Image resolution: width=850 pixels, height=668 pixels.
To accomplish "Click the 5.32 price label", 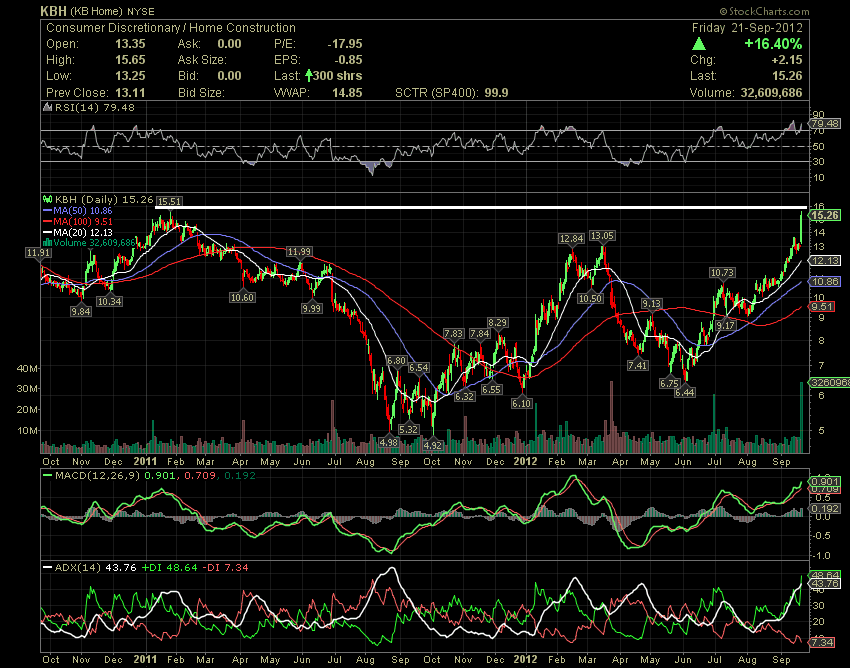I will point(408,429).
